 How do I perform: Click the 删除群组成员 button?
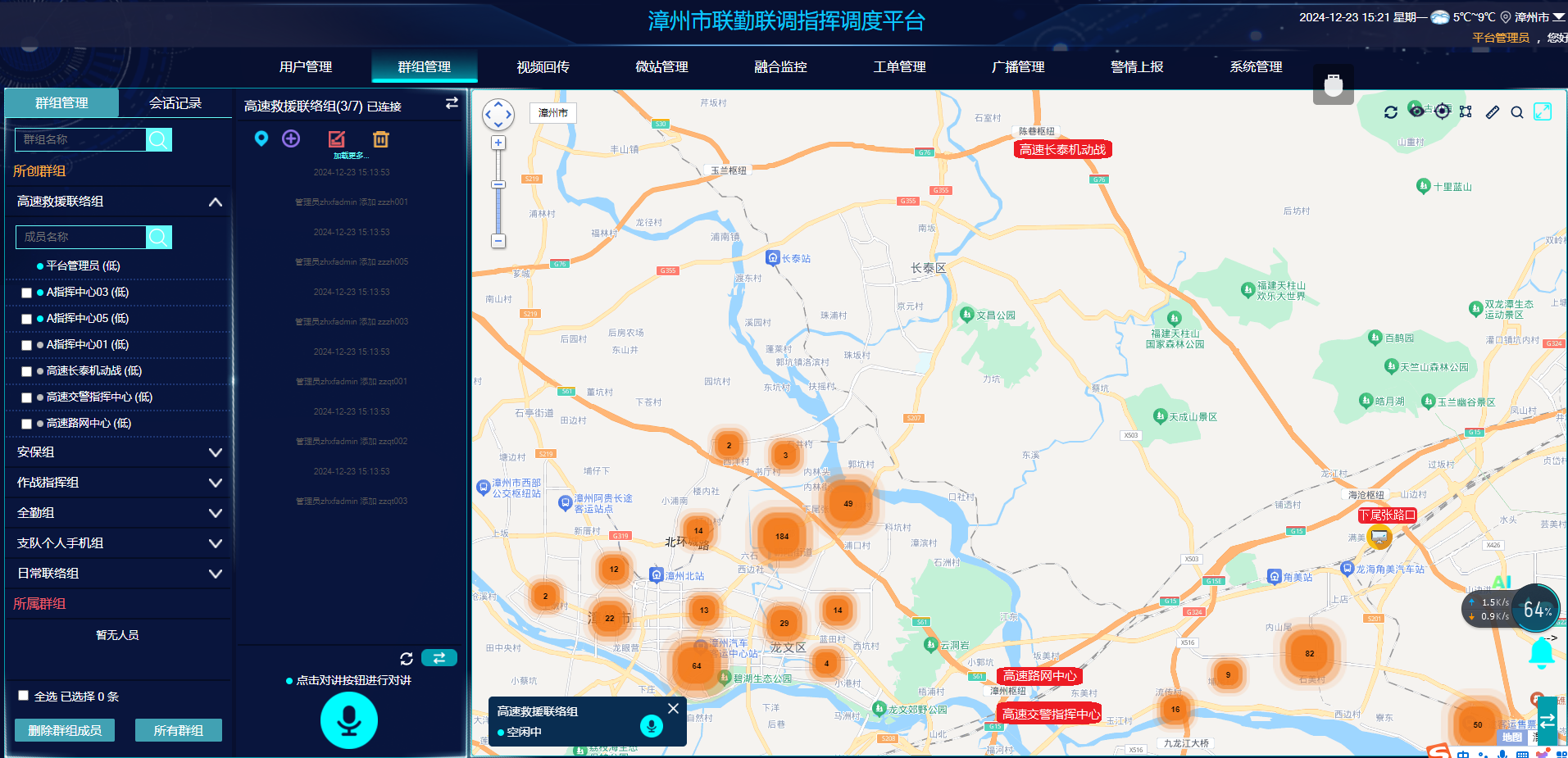(x=65, y=730)
